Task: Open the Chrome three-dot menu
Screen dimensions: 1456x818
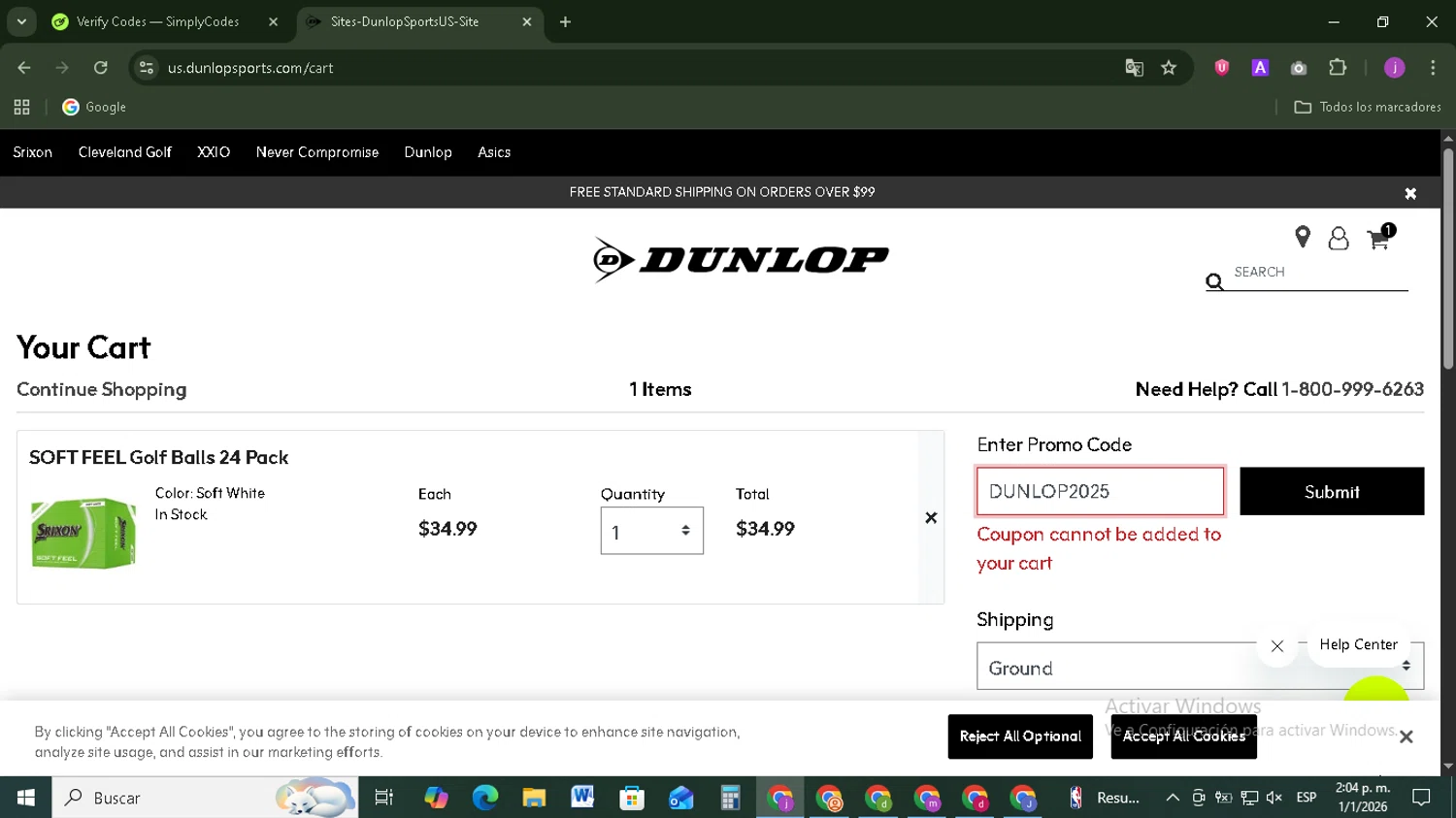Action: (1433, 68)
